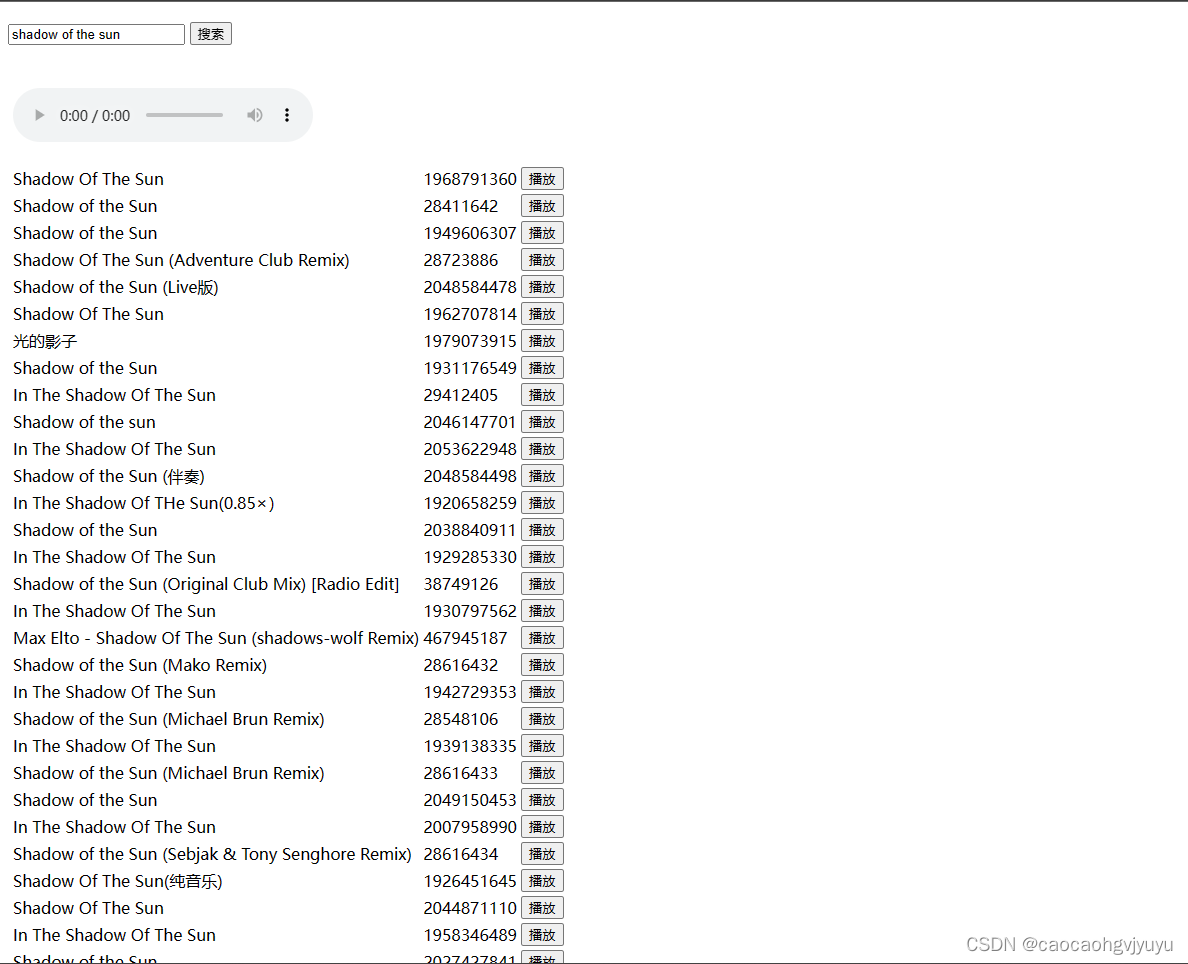Select the 'Shadow of the sun' title beside ID 2046147701
The width and height of the screenshot is (1188, 964).
84,422
